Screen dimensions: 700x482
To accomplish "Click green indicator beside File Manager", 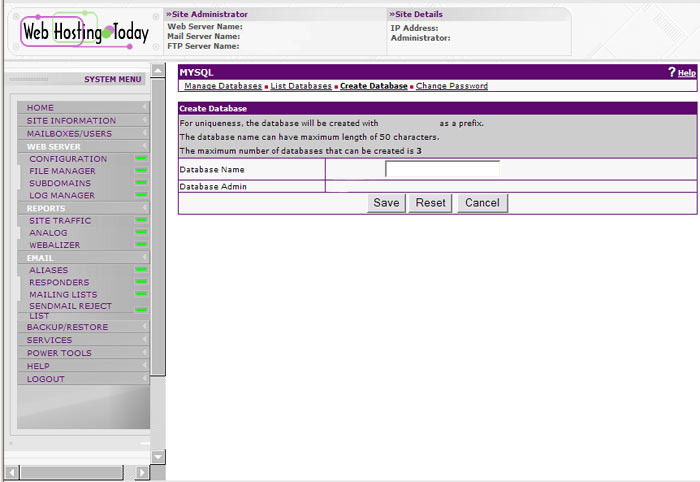I will click(141, 171).
